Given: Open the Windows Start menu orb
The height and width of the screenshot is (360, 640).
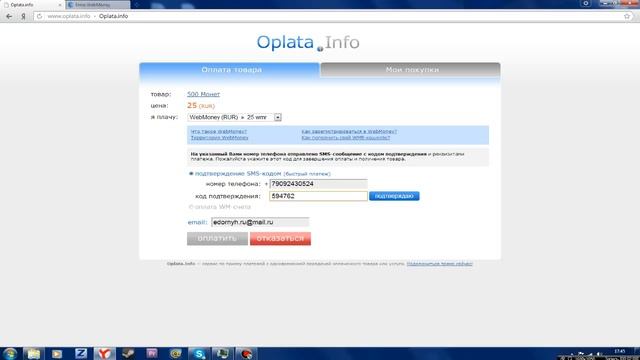Looking at the screenshot, I should point(9,354).
